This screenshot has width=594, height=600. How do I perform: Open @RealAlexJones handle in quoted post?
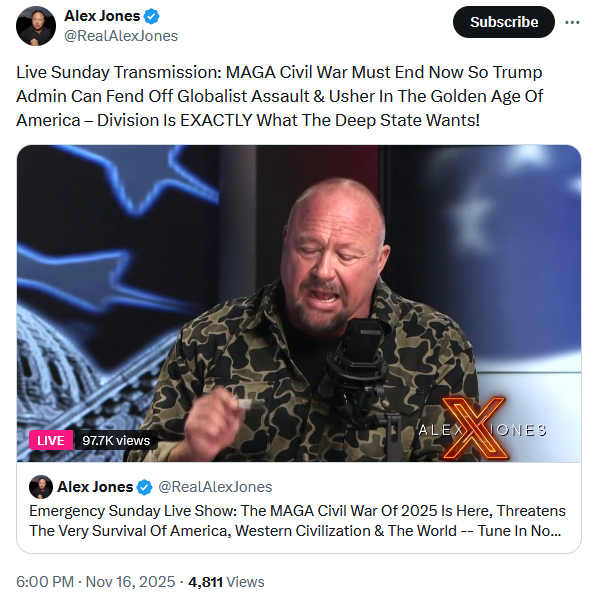click(215, 487)
